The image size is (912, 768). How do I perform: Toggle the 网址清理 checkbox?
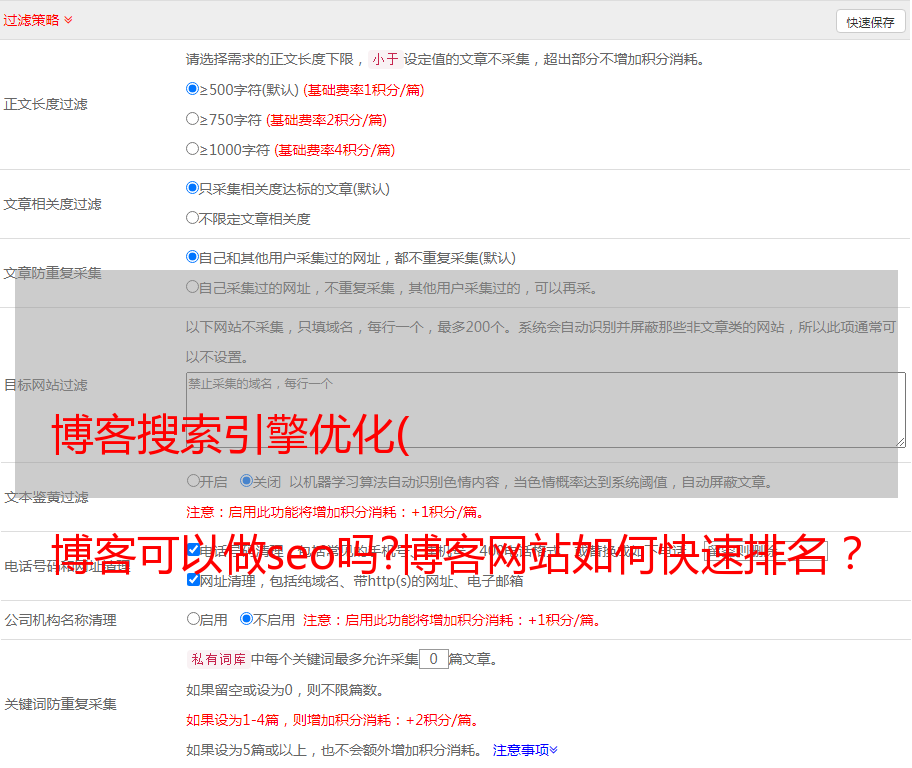coord(193,580)
